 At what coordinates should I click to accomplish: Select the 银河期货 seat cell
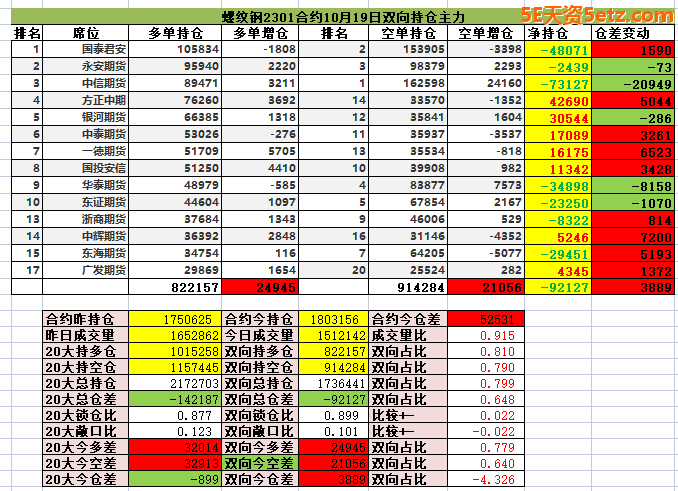click(86, 117)
